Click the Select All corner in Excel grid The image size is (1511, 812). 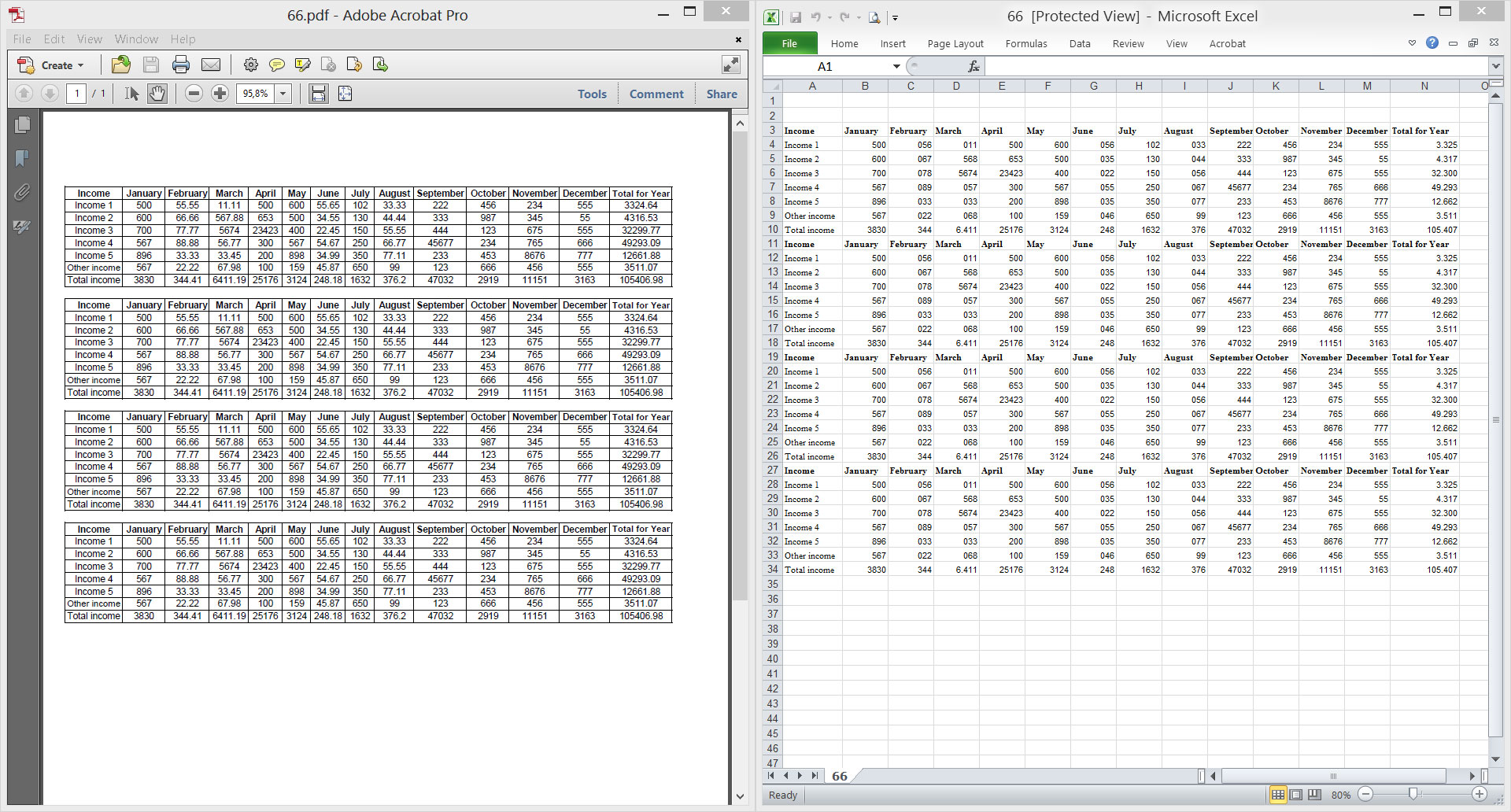point(772,86)
